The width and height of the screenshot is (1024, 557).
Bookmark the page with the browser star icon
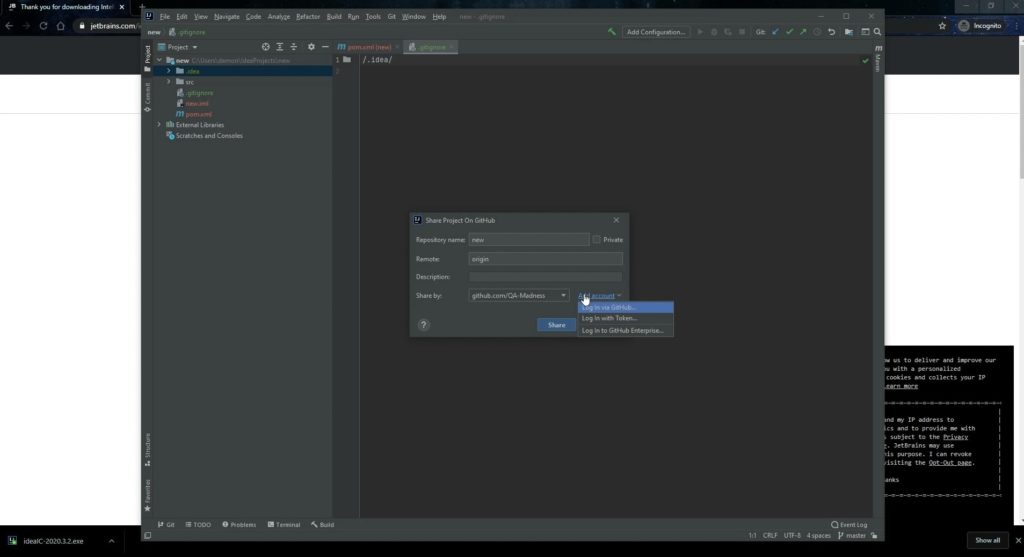[x=942, y=25]
